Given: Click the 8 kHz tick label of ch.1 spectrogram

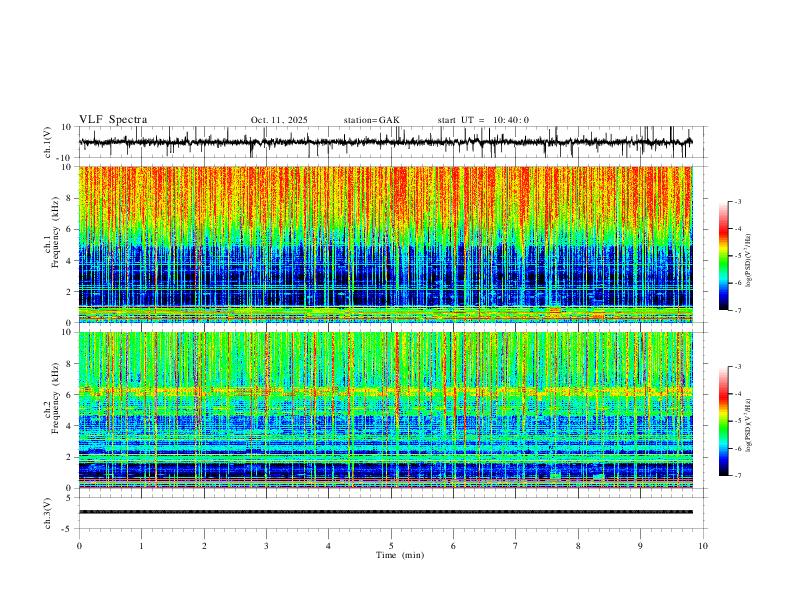Looking at the screenshot, I should (x=70, y=198).
